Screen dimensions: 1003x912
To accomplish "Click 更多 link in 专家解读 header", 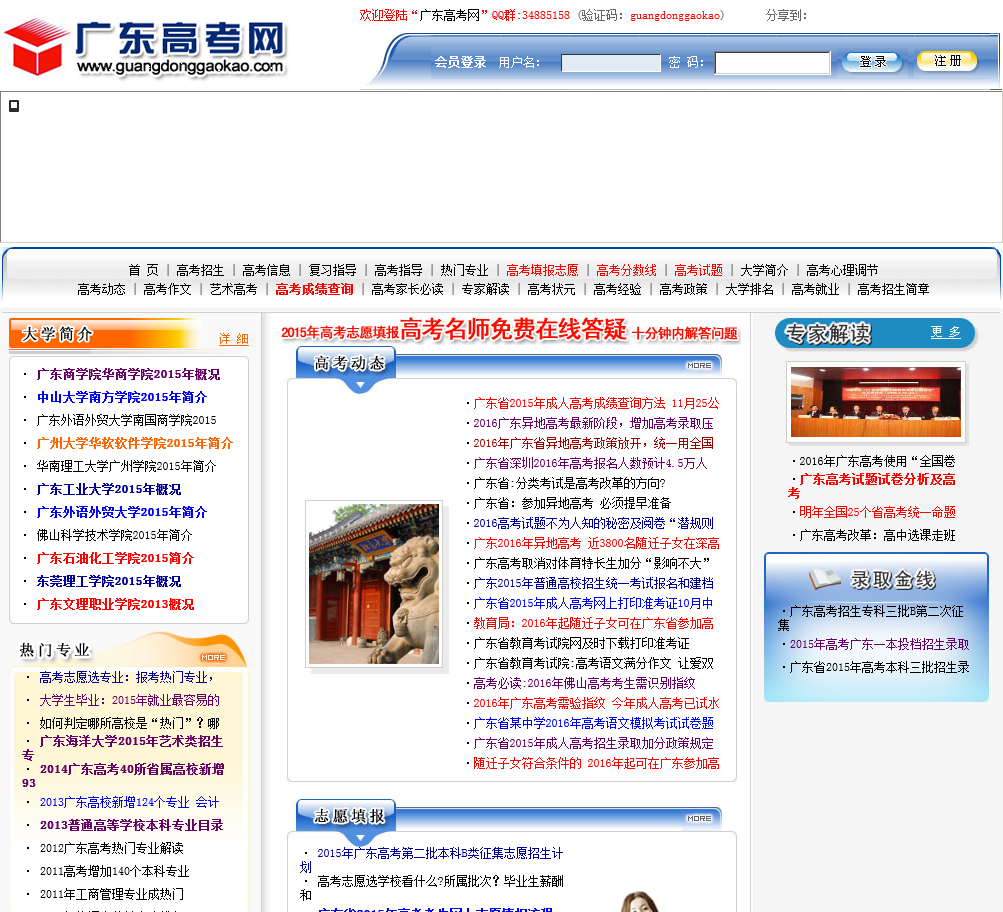I will [x=945, y=331].
